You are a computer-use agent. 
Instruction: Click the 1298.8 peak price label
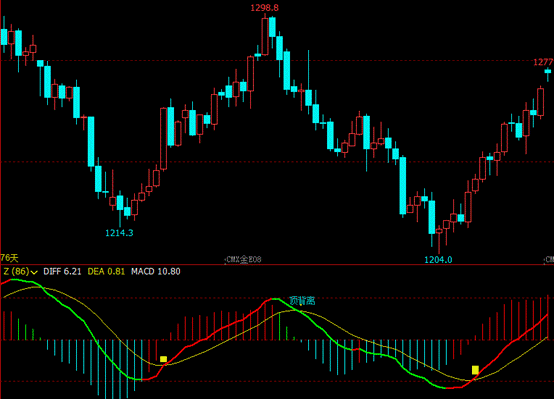264,8
